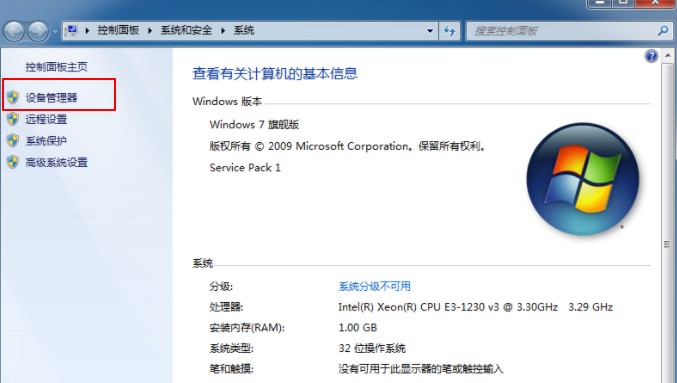Screen dimensions: 677x383
Task: Click the shield icon beside 远程设置
Action: (13, 119)
